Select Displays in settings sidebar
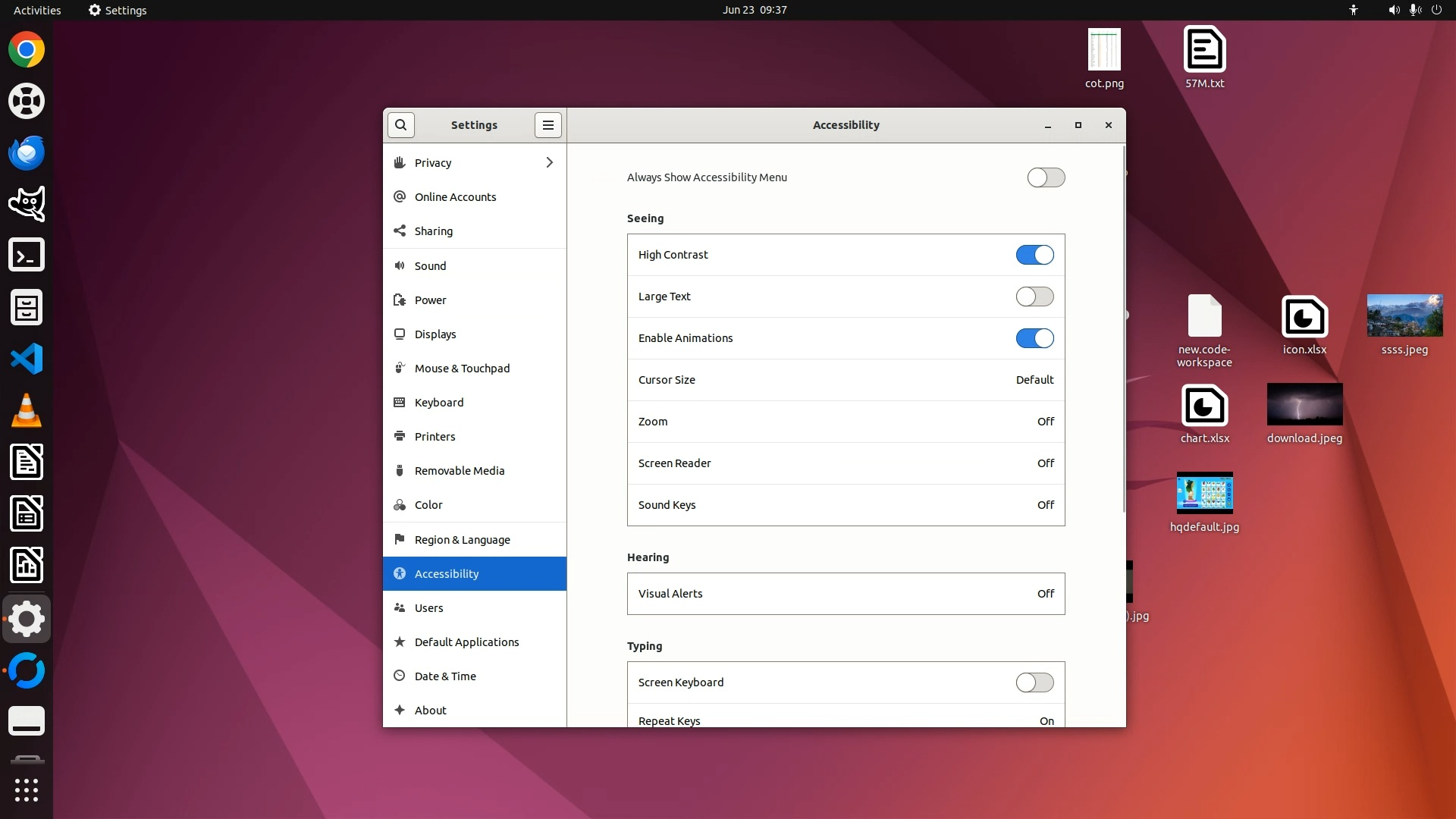The image size is (1456, 819). (x=435, y=334)
